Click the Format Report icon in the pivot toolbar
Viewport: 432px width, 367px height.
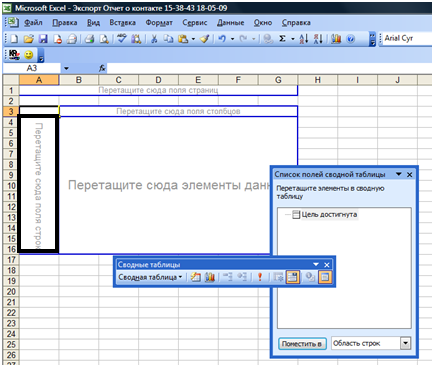click(x=196, y=277)
